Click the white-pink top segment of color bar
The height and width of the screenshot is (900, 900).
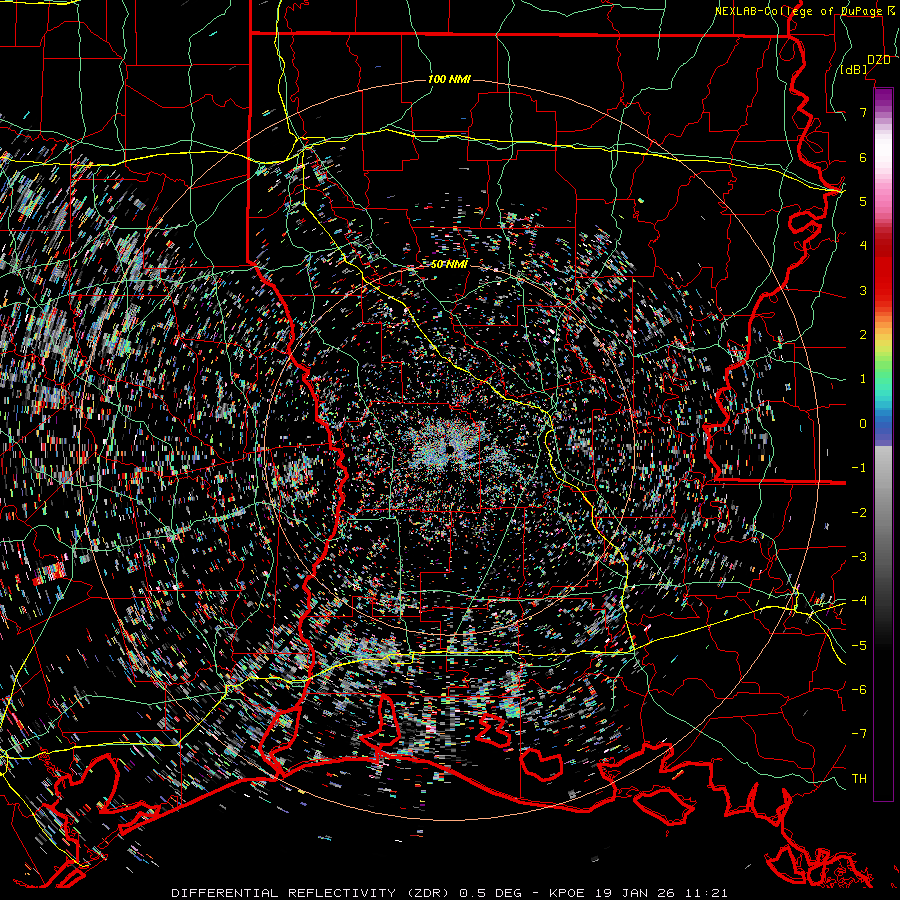(x=883, y=149)
